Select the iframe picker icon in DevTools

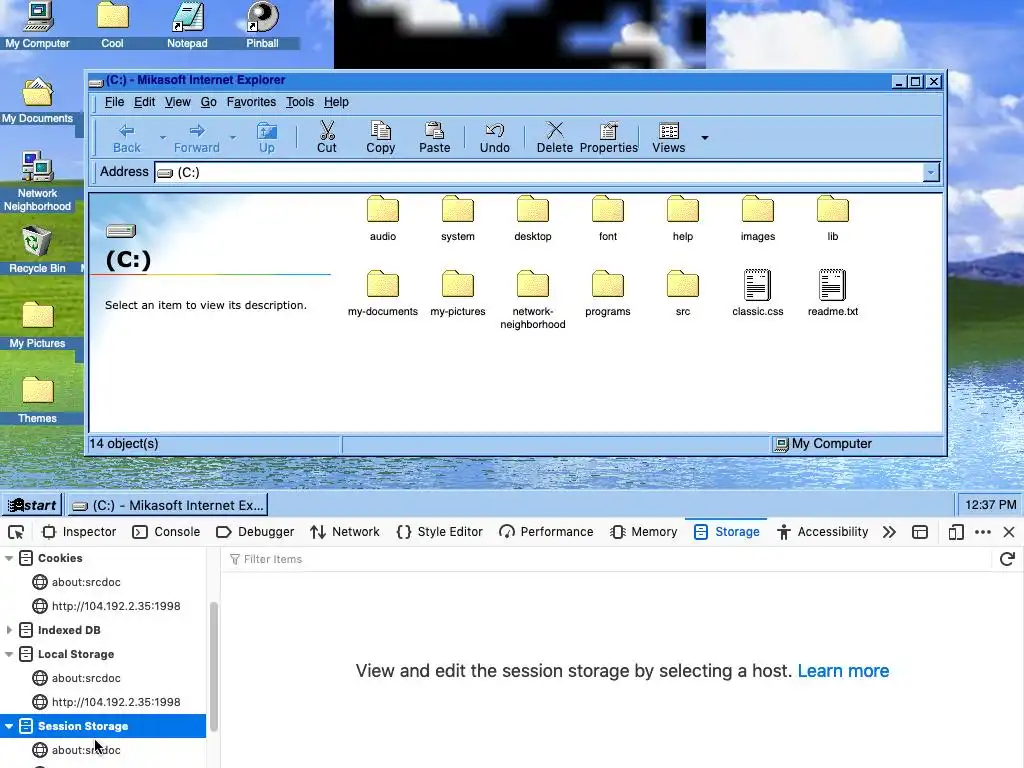click(920, 532)
